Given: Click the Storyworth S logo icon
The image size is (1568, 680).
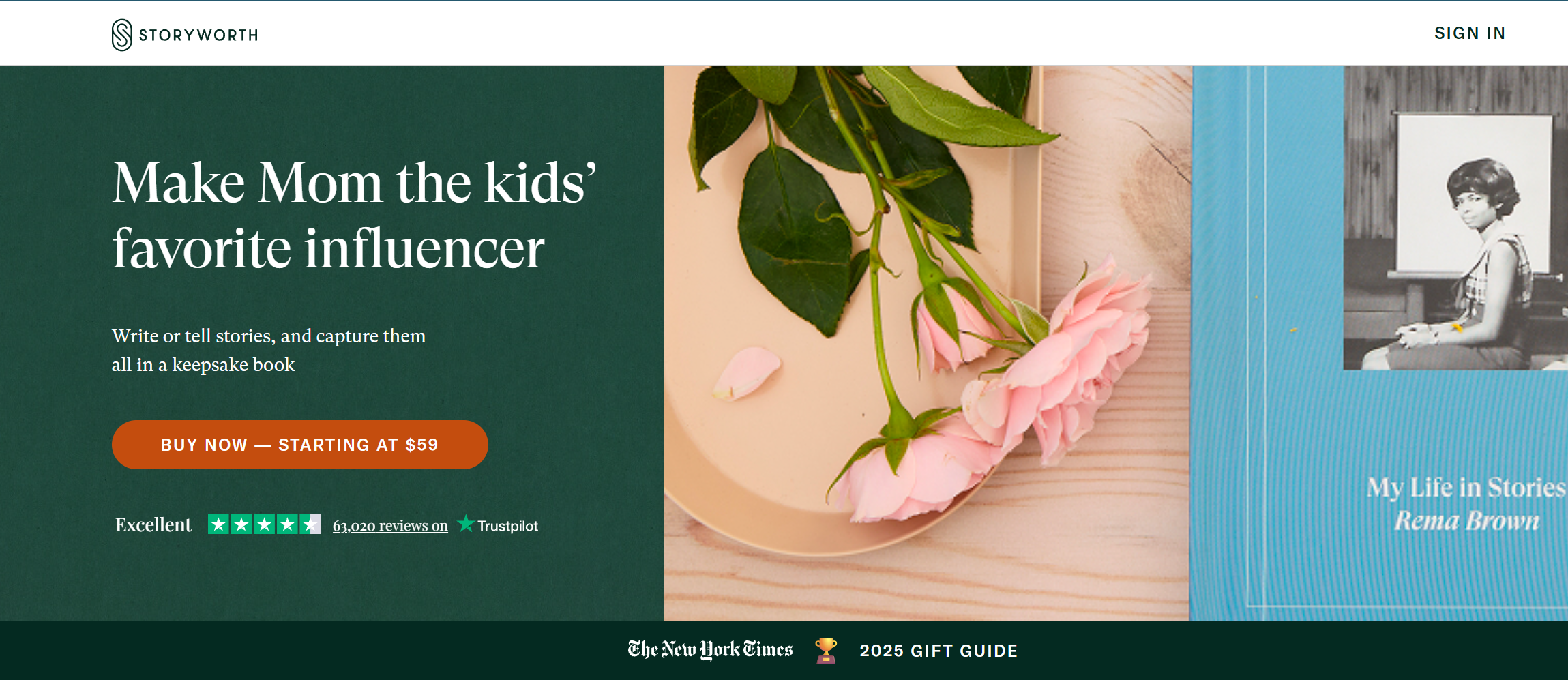Looking at the screenshot, I should point(121,35).
